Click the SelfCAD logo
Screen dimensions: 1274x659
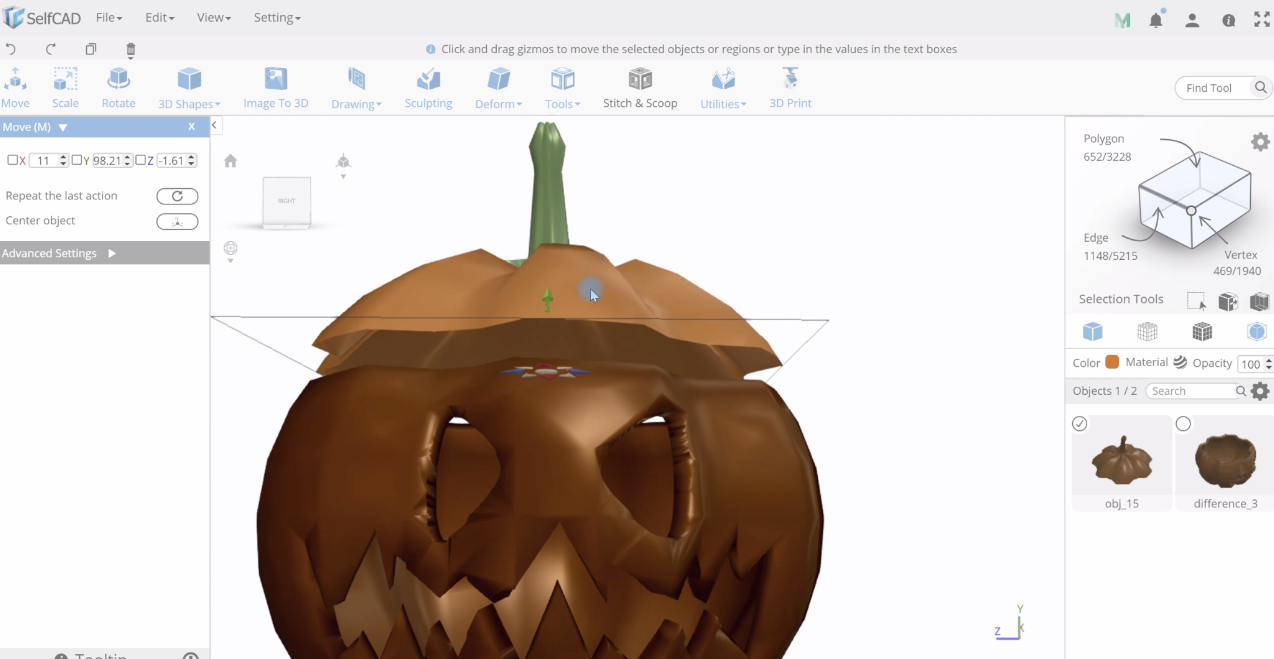point(40,18)
